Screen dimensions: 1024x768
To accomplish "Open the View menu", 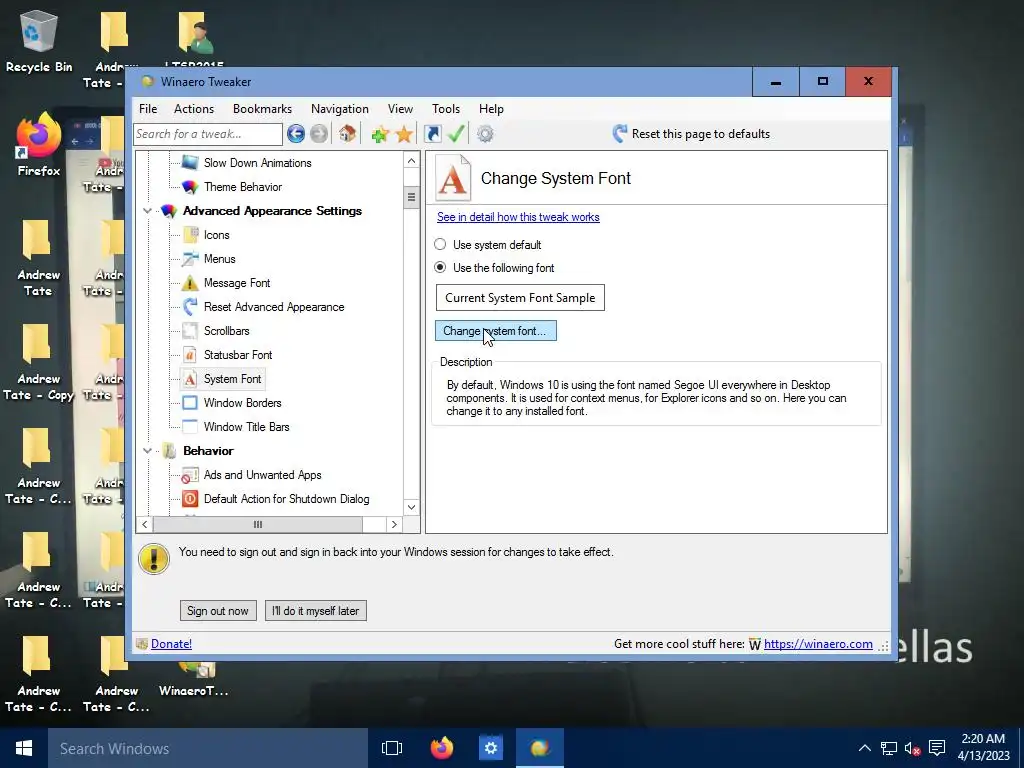I will pyautogui.click(x=400, y=109).
